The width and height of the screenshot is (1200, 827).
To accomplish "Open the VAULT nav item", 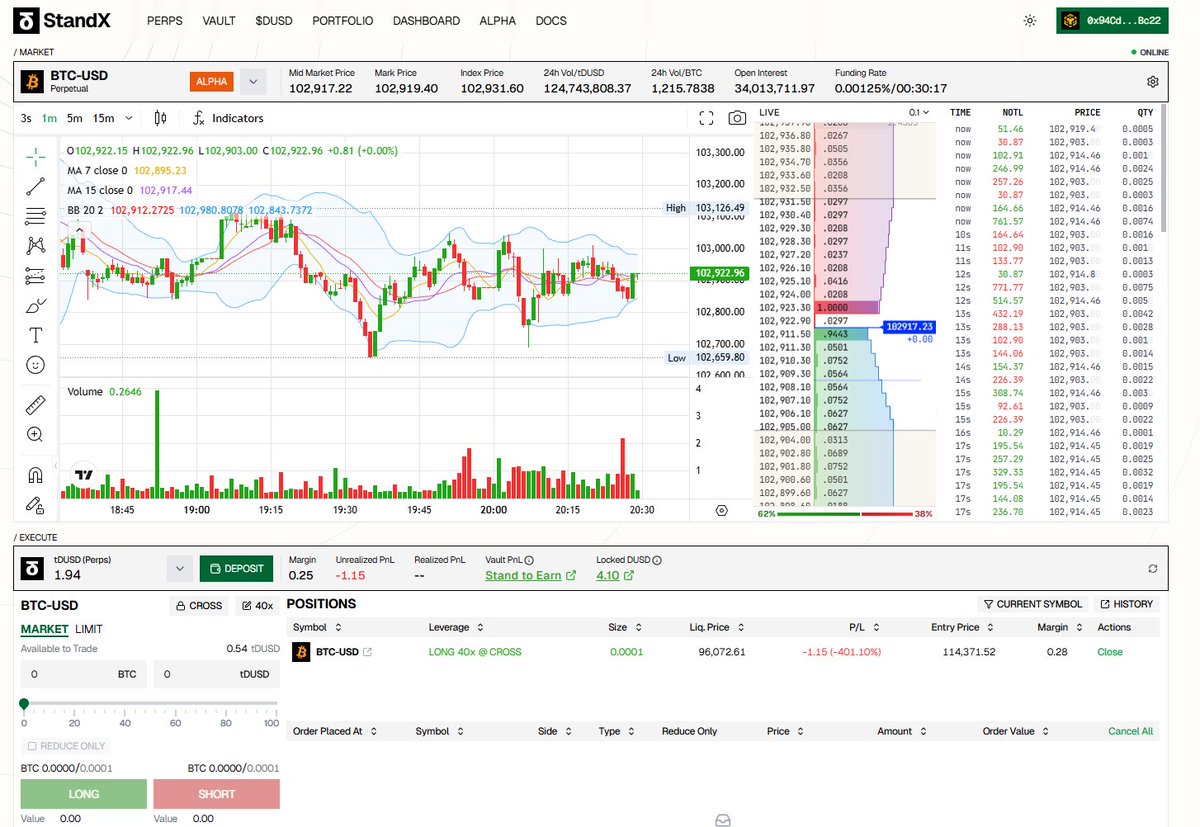I will 219,21.
